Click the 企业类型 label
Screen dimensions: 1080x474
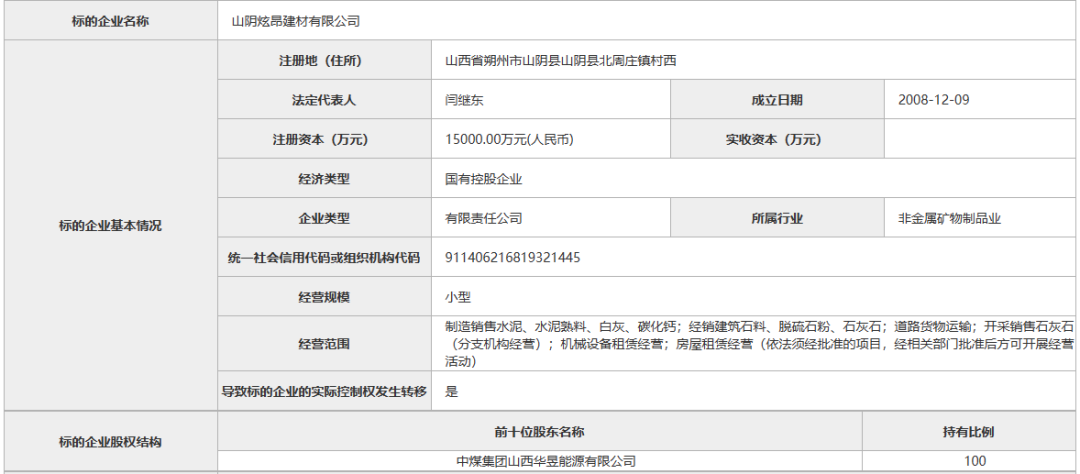pos(324,218)
